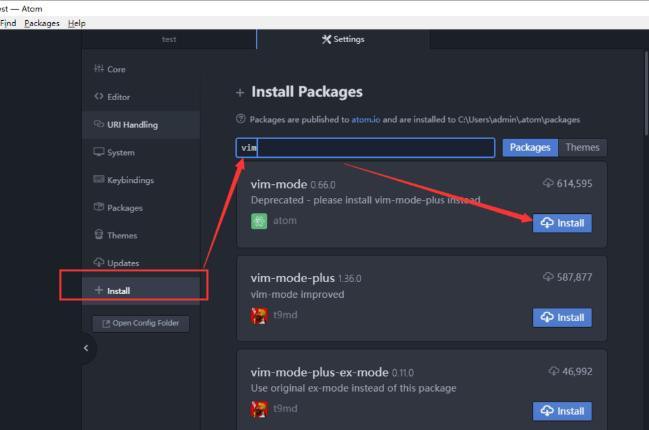Install the vim-mode-plus package

[x=562, y=318]
